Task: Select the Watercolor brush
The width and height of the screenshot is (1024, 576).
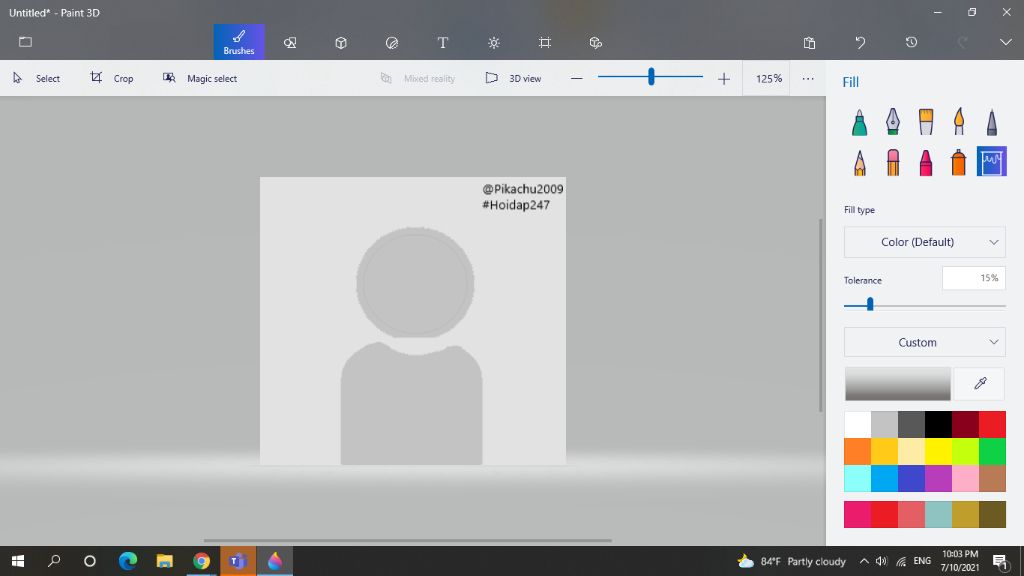Action: [x=958, y=120]
